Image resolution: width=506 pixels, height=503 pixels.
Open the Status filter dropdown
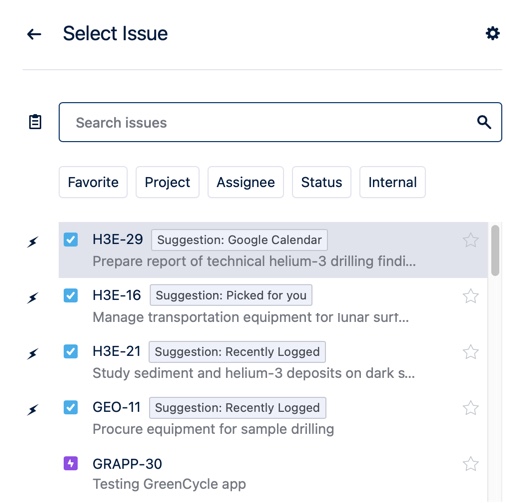[x=321, y=182]
